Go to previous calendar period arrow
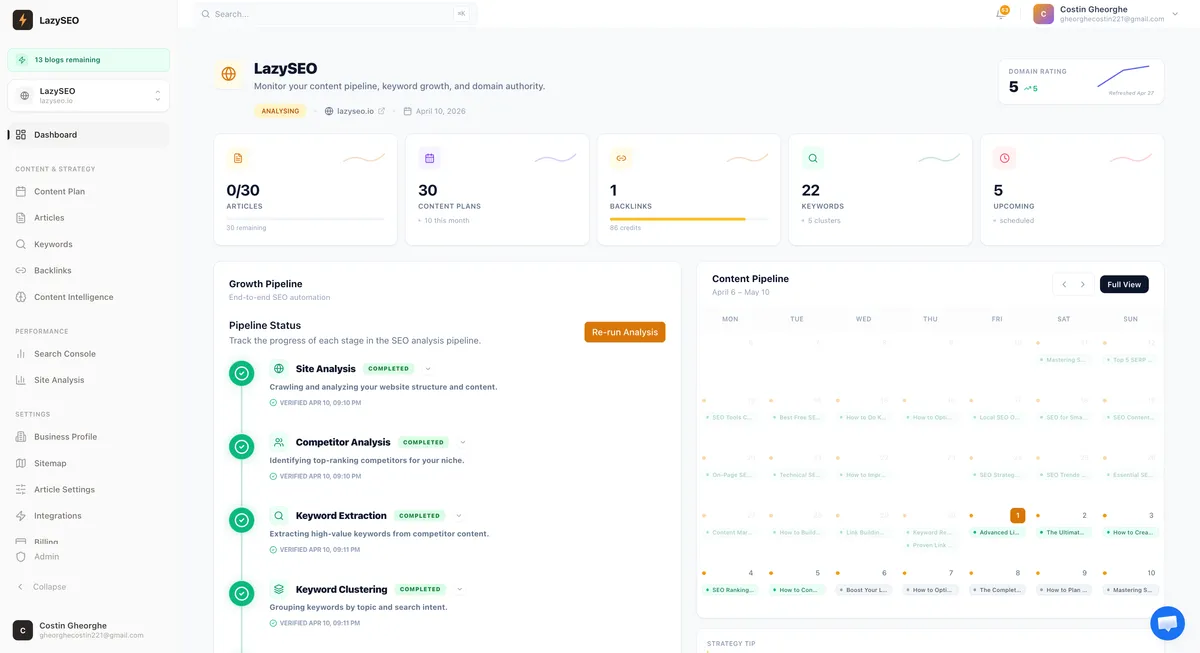The height and width of the screenshot is (653, 1200). click(1064, 285)
